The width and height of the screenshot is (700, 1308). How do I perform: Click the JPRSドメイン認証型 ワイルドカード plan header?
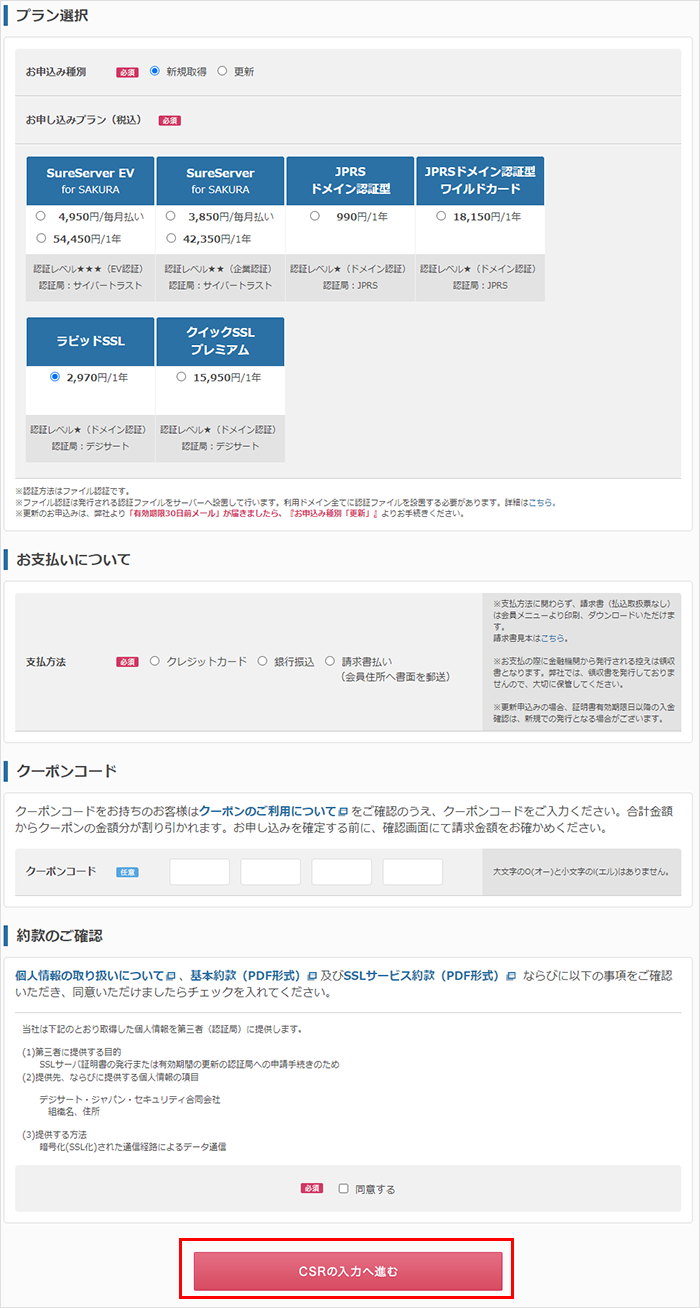(x=480, y=180)
